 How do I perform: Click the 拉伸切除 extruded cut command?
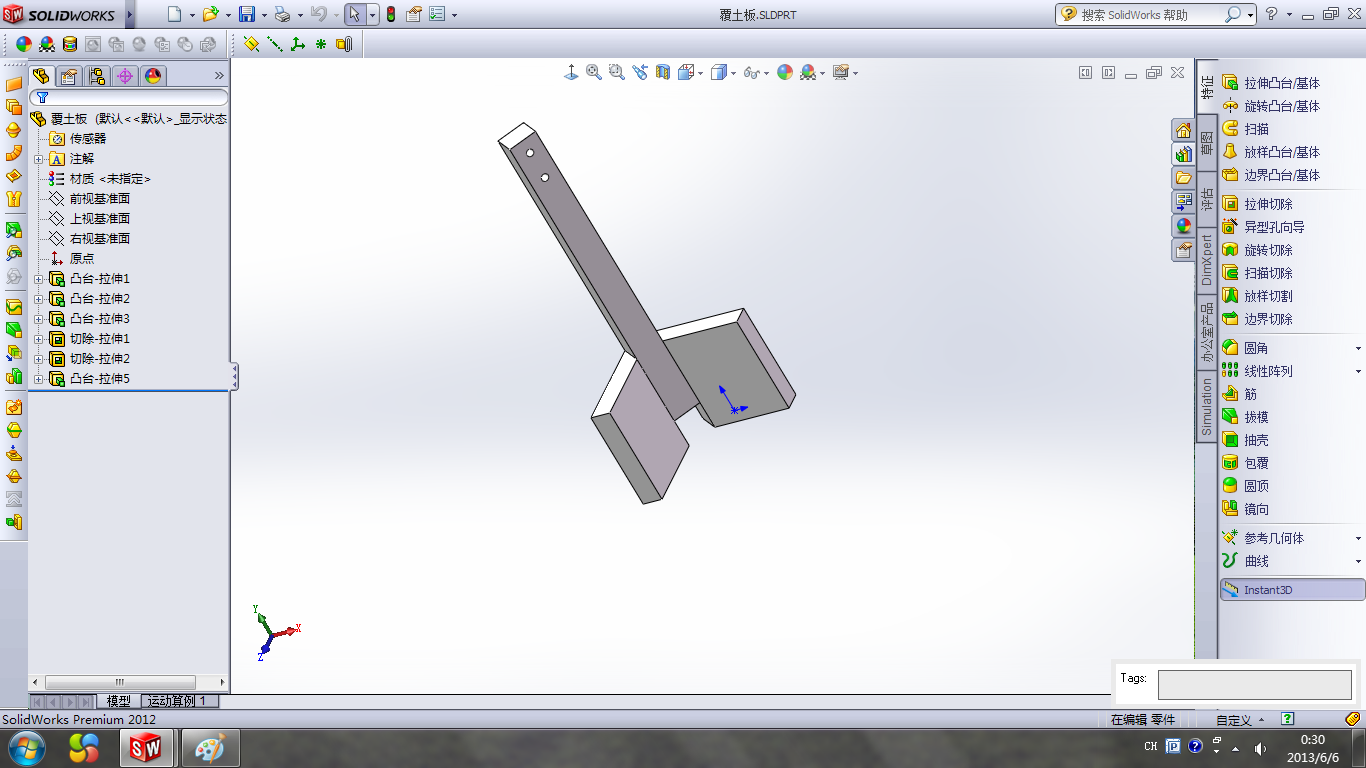(1258, 204)
